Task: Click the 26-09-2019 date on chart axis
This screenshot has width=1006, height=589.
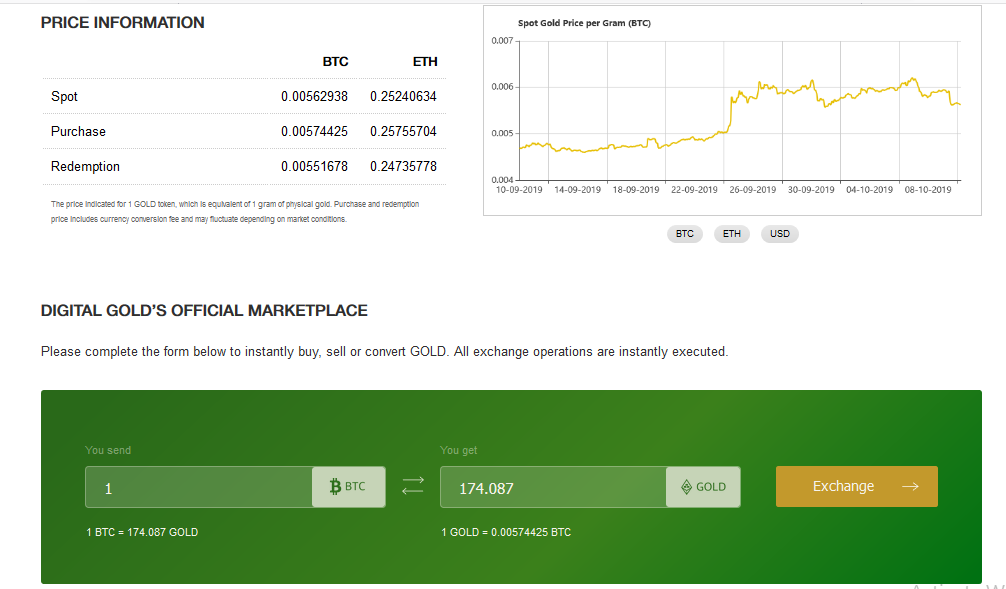Action: pyautogui.click(x=753, y=190)
